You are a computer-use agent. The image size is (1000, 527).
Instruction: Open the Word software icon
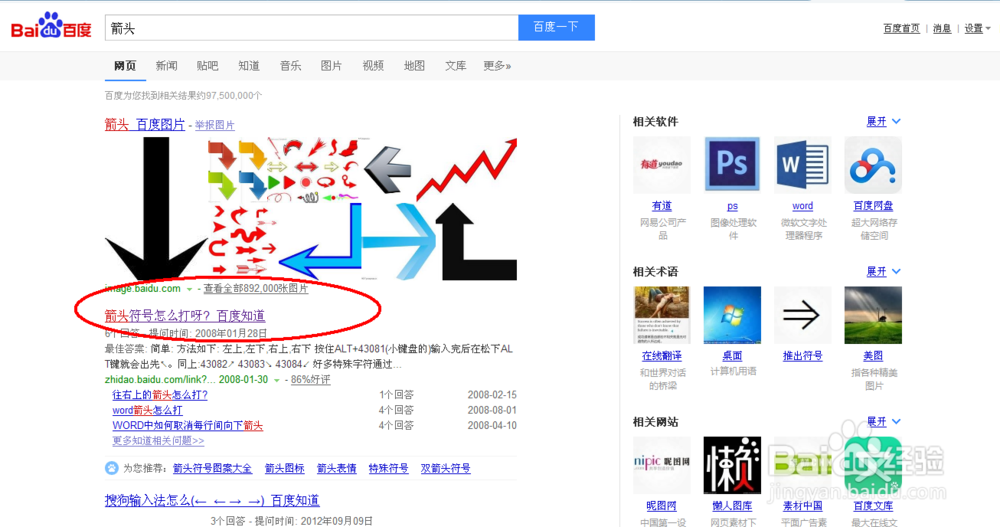tap(802, 165)
